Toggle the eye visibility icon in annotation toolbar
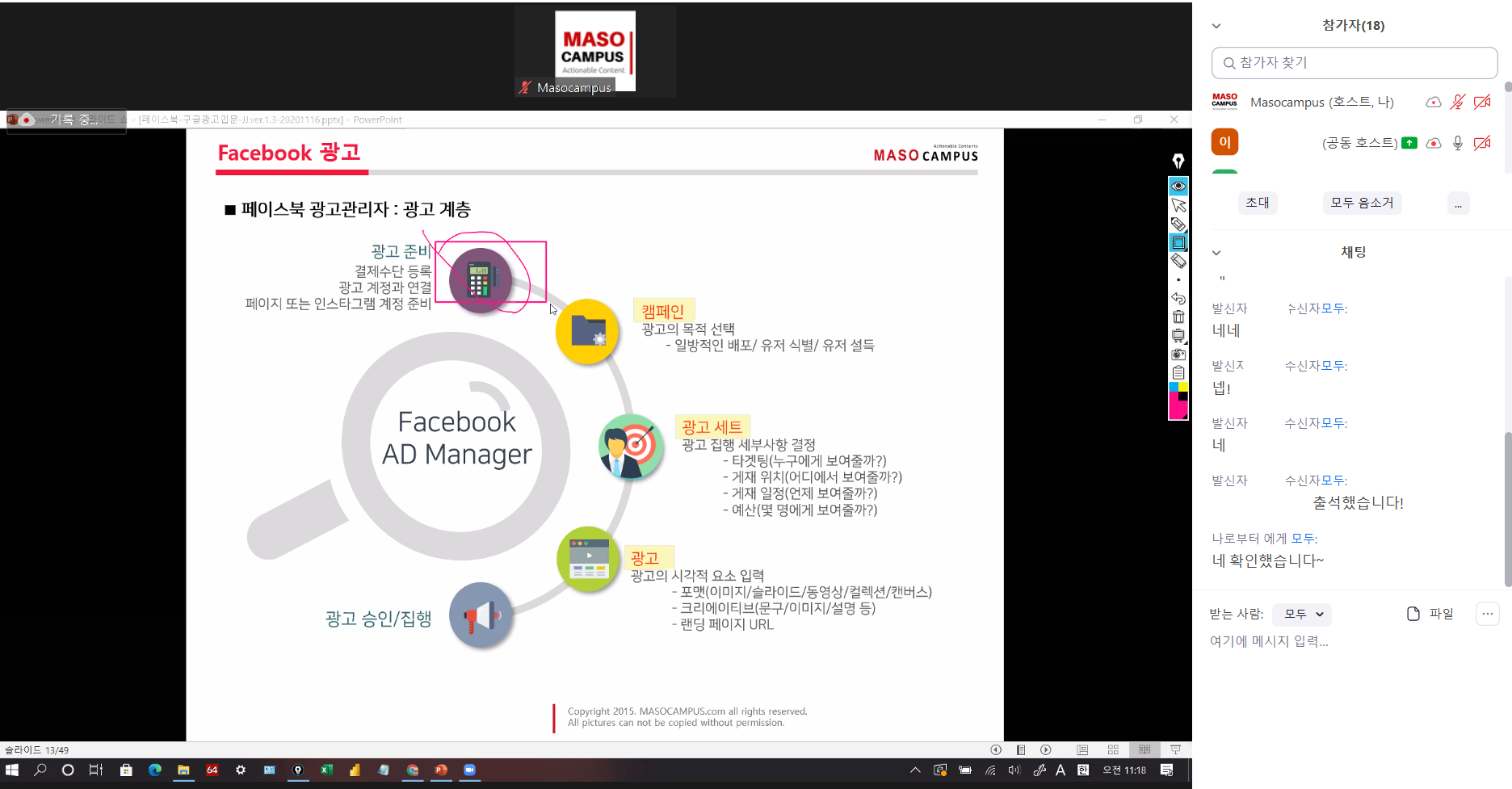The height and width of the screenshot is (789, 1512). [1178, 187]
